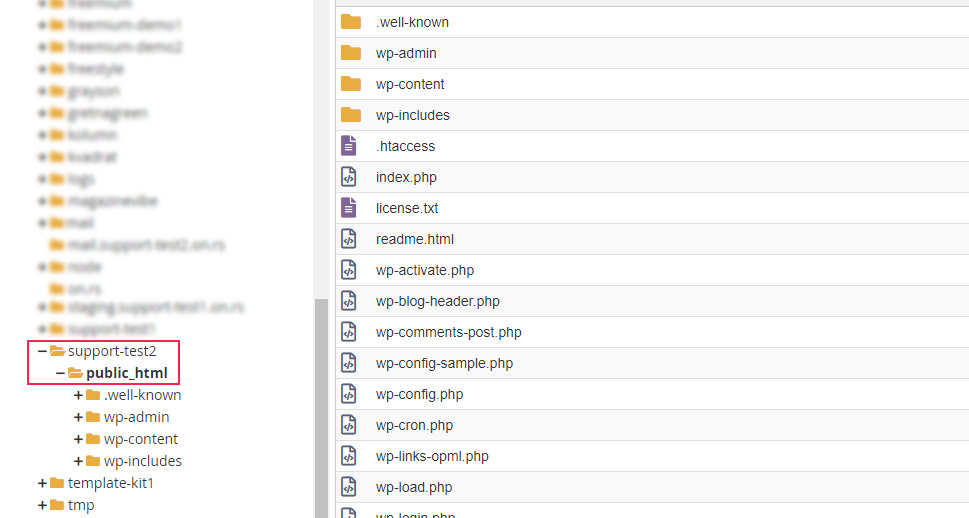
Task: Click the index.php code file icon
Action: tap(349, 177)
